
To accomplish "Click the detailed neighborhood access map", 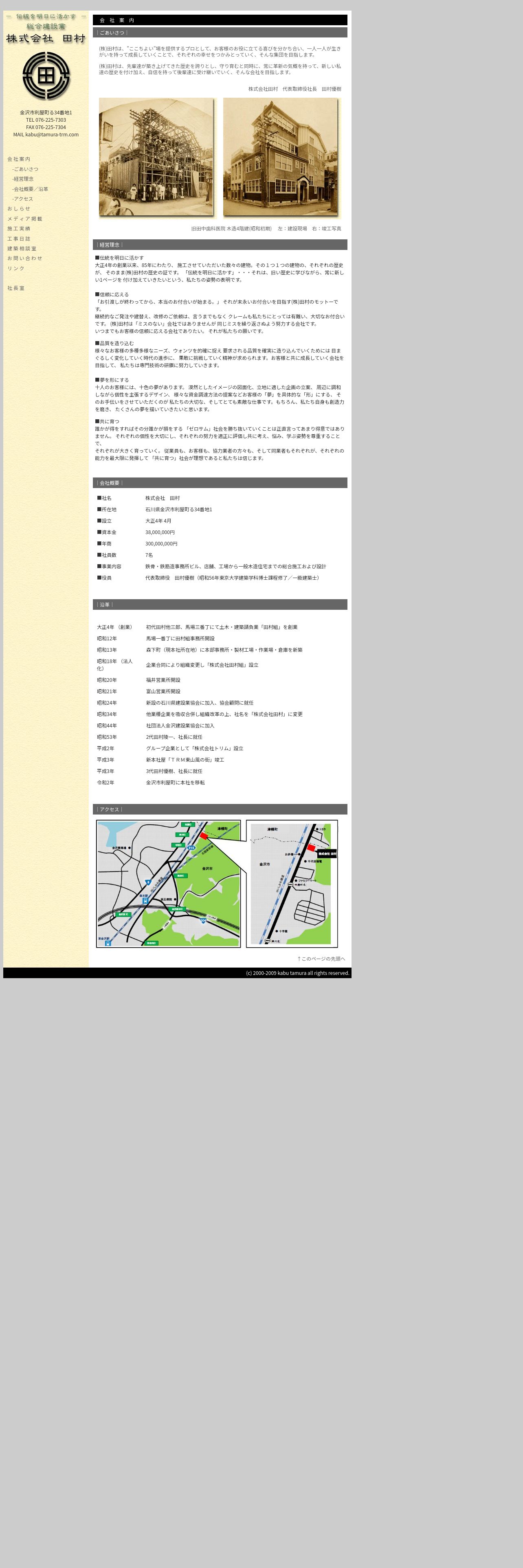I will [292, 883].
